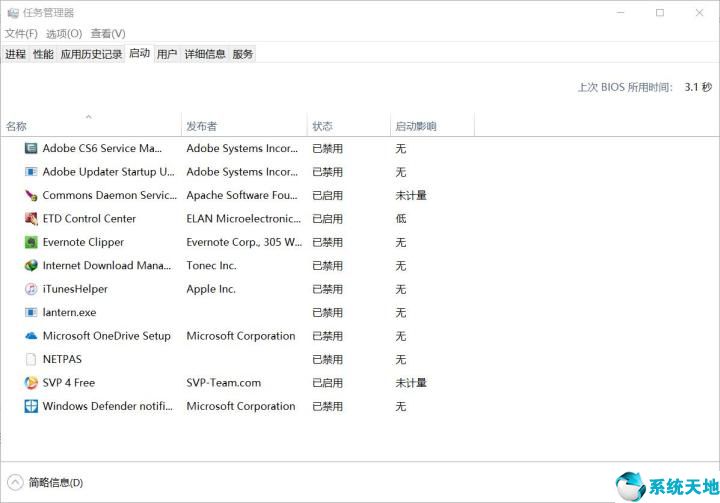Select the Adobe CS6 Service Ma... row name
This screenshot has width=720, height=503.
pyautogui.click(x=102, y=148)
